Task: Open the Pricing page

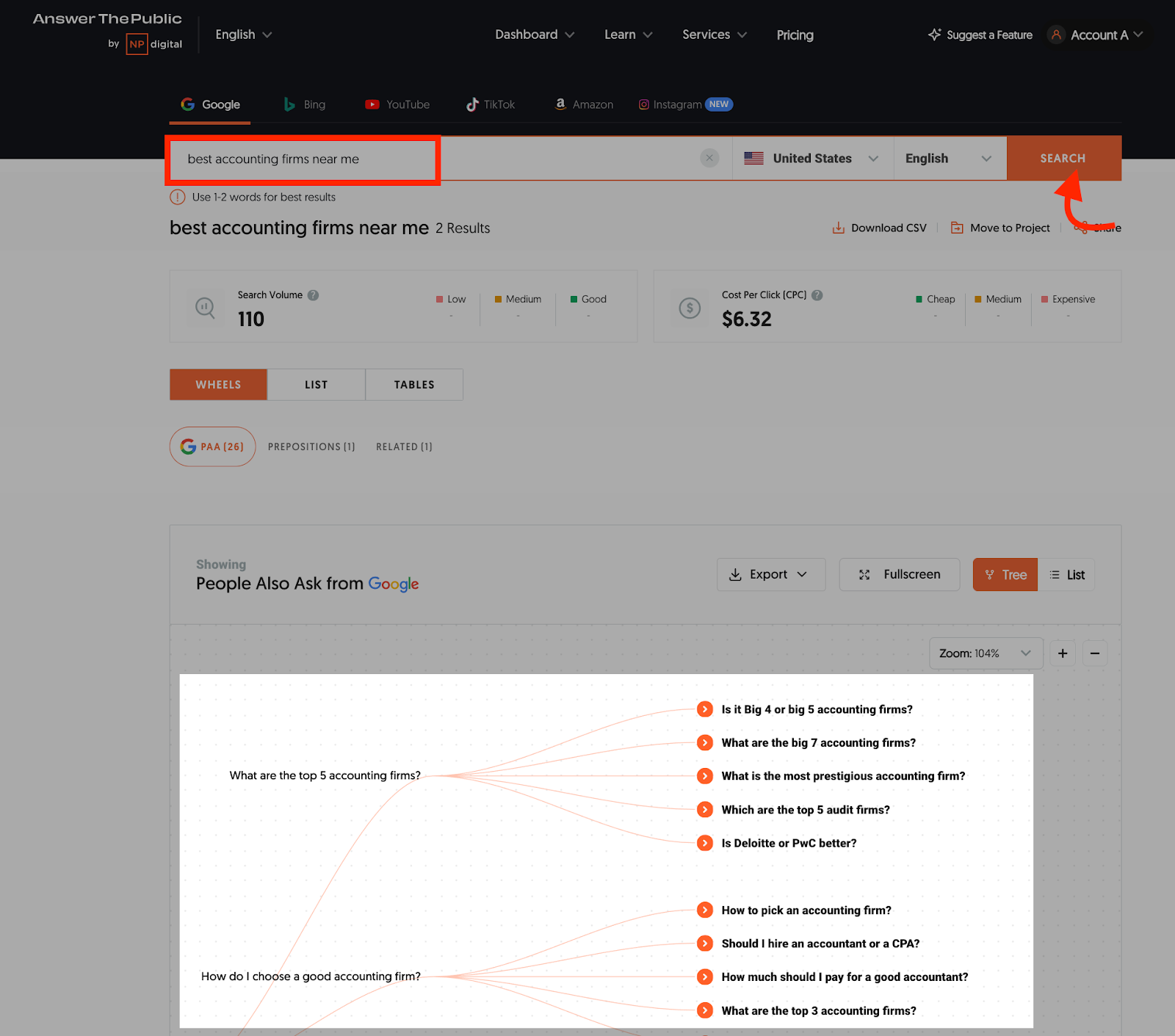Action: point(795,35)
